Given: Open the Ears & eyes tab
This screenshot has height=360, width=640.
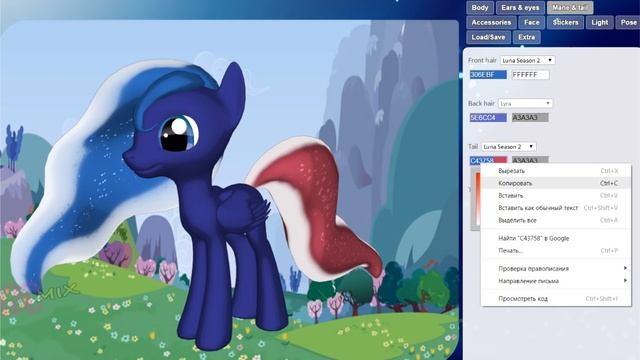Looking at the screenshot, I should (520, 7).
